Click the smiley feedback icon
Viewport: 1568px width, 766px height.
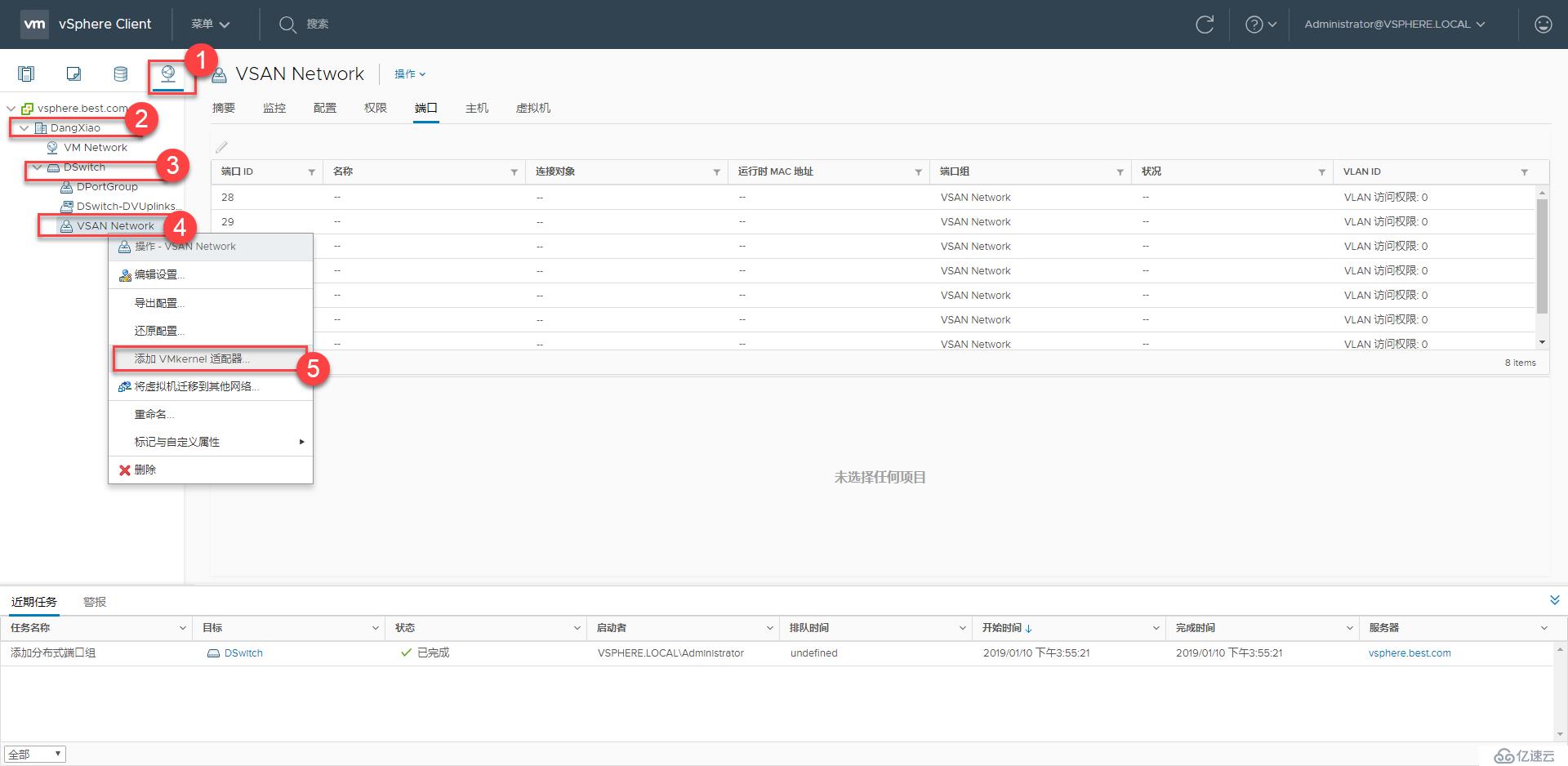point(1543,24)
